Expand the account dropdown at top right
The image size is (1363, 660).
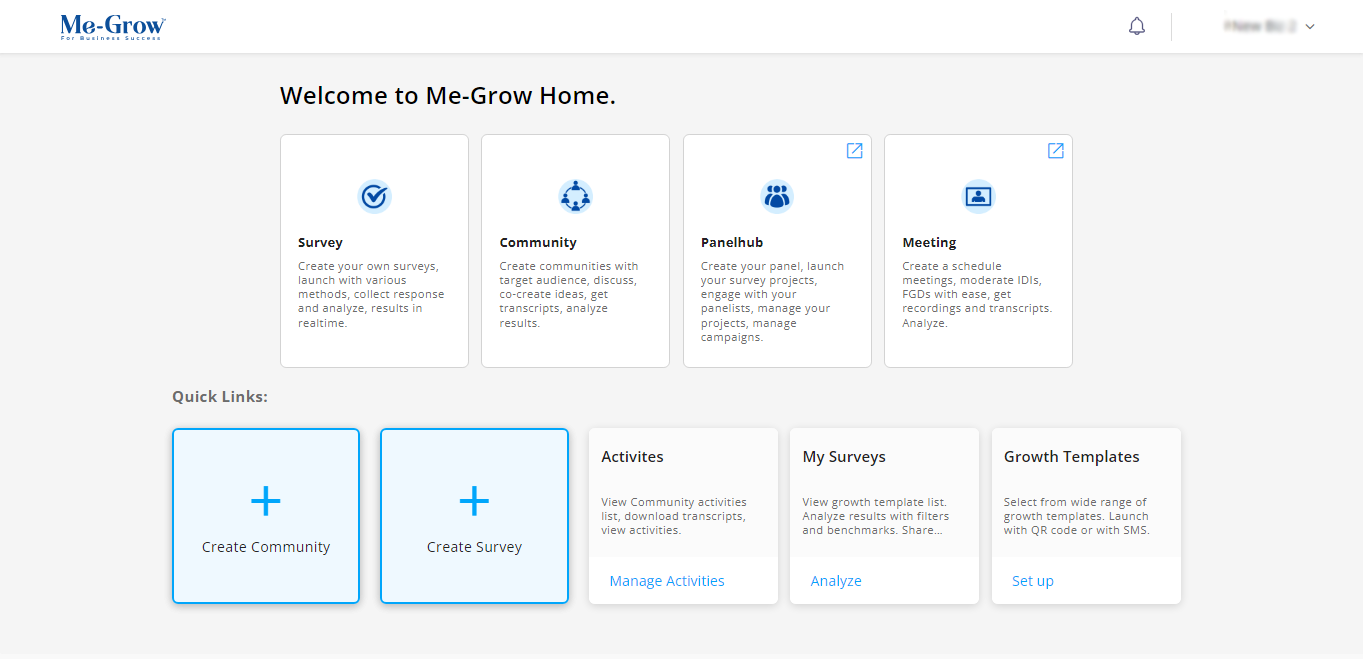[x=1310, y=26]
